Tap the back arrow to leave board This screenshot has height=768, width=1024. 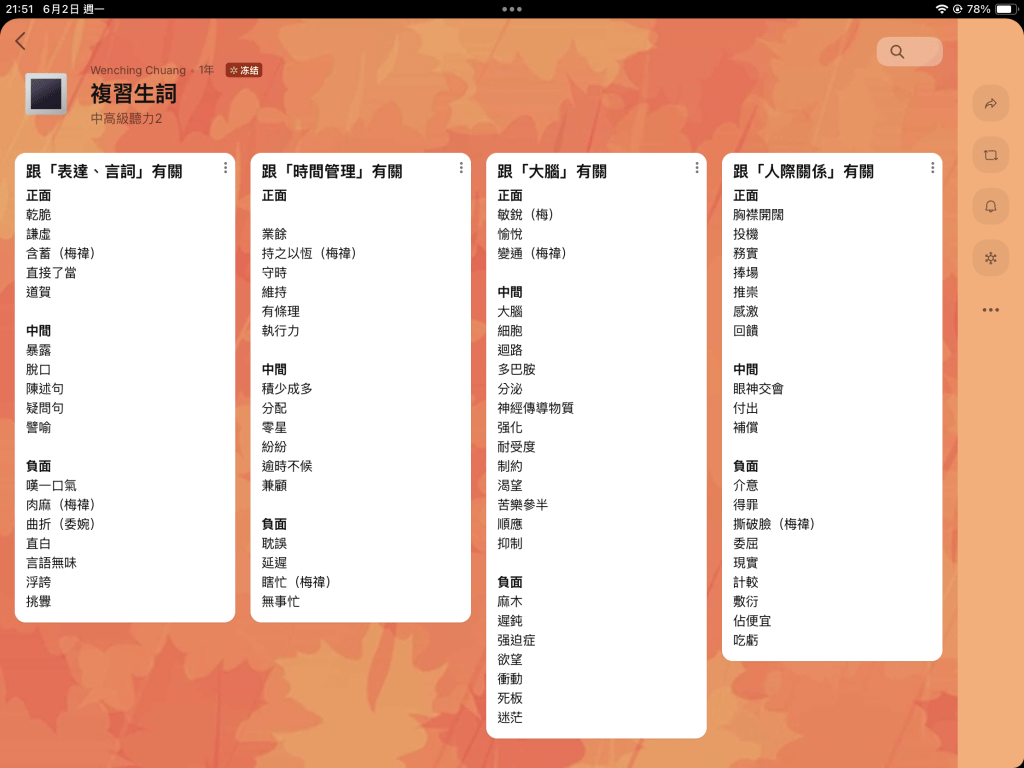tap(21, 41)
